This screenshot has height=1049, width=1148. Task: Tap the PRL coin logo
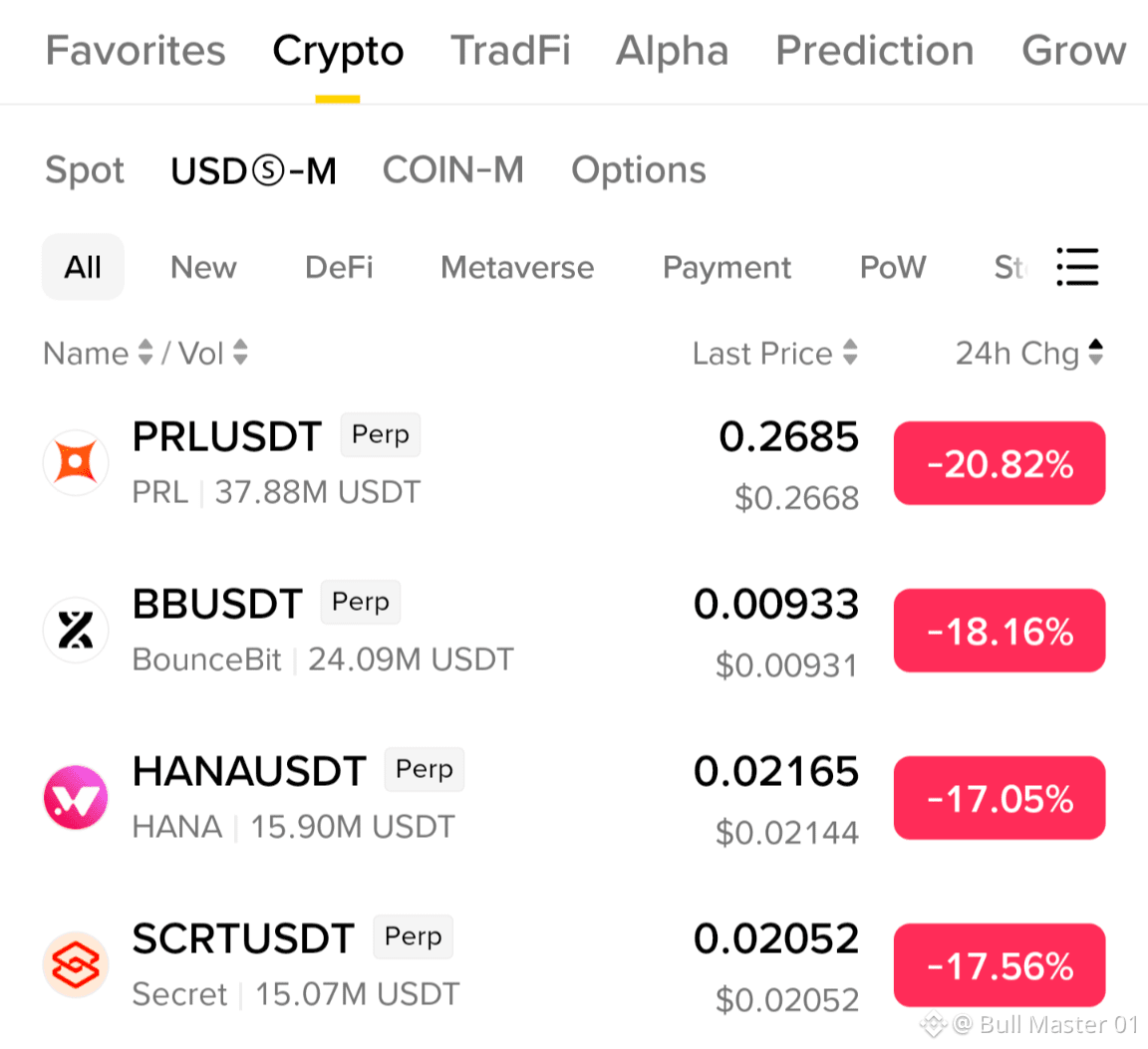click(76, 462)
